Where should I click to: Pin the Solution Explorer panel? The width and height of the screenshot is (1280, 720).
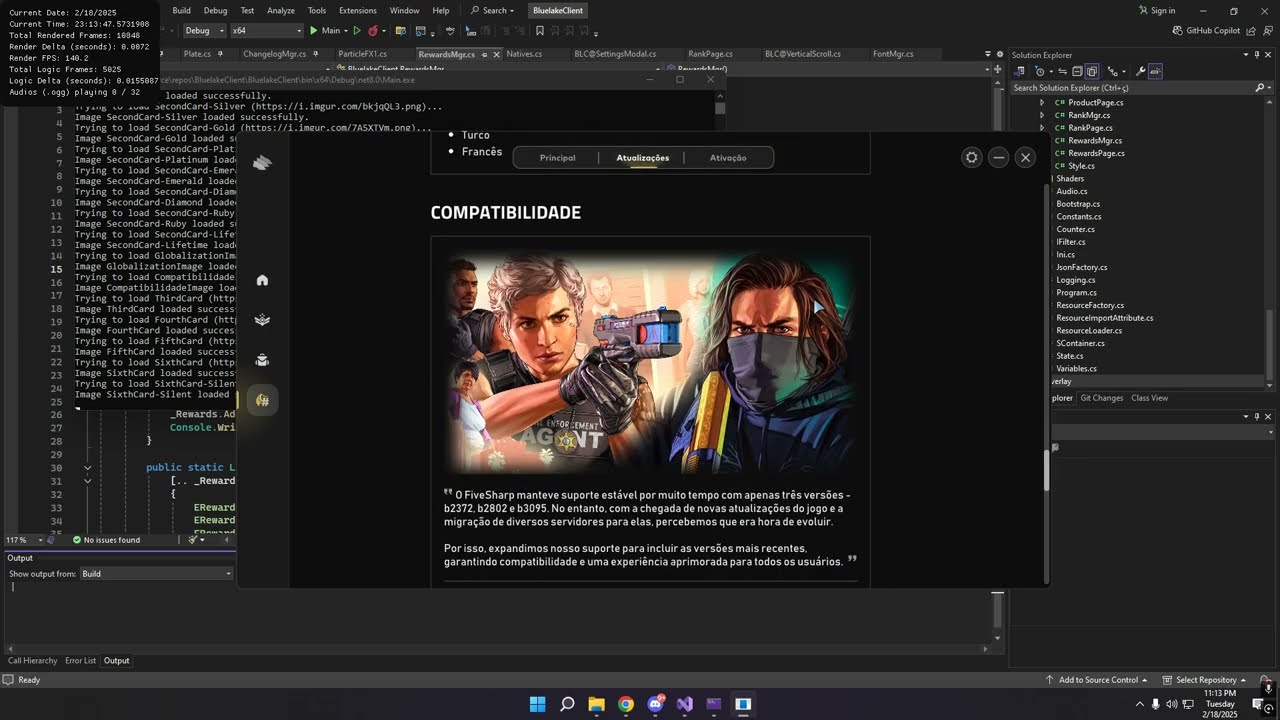[1257, 55]
